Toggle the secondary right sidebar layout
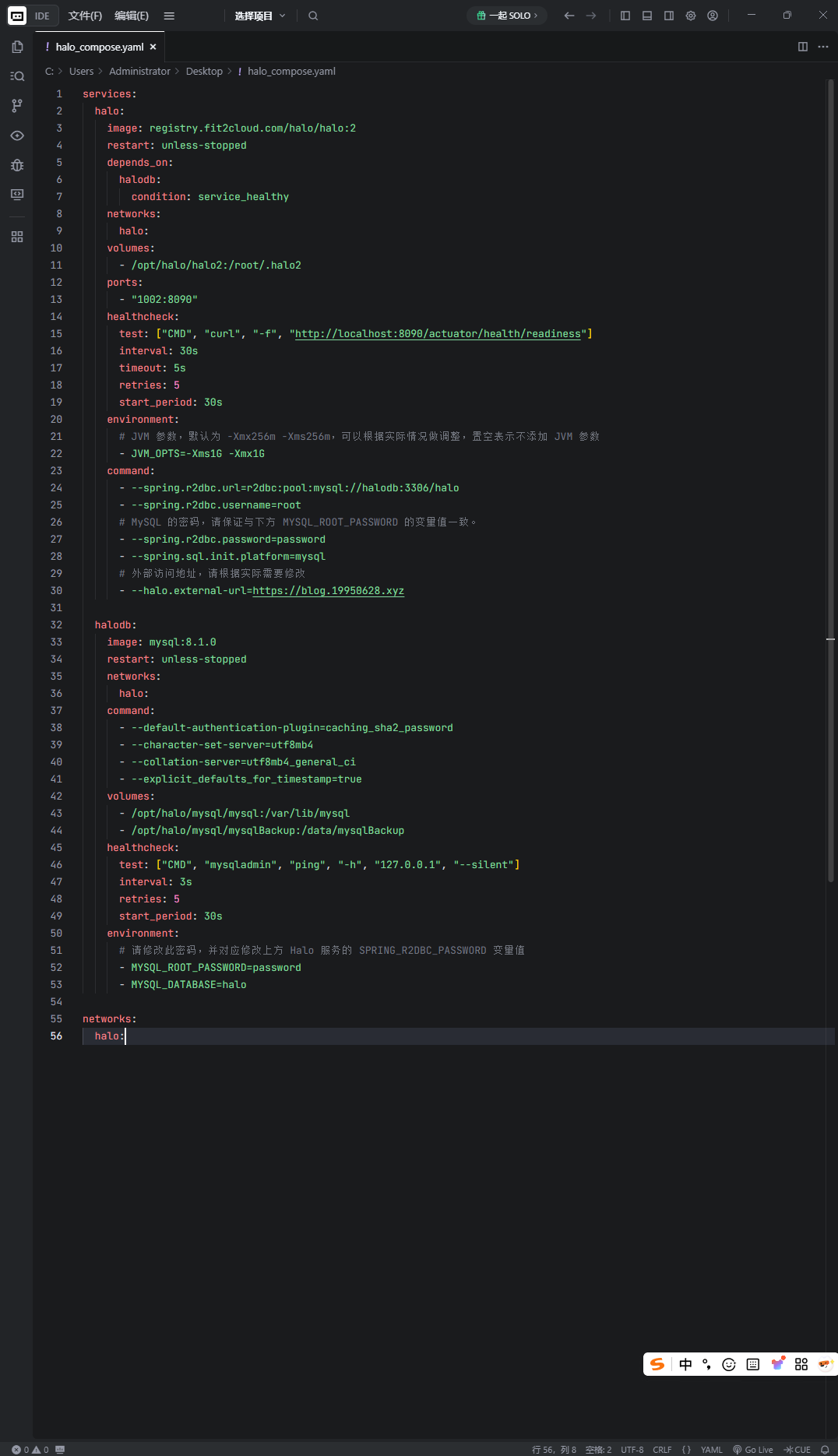 click(668, 16)
